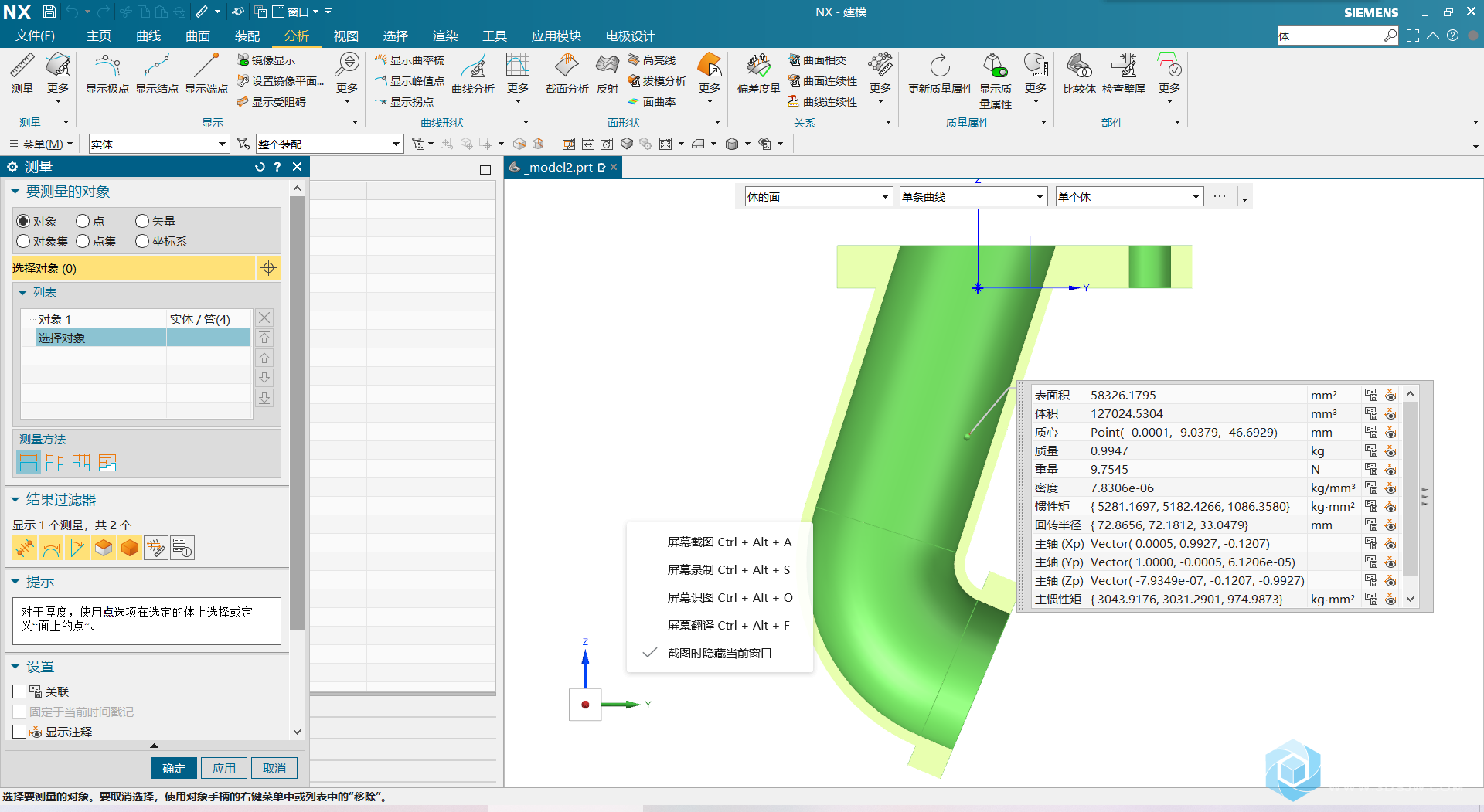Click the 显示端点 show endpoints icon

(x=206, y=73)
